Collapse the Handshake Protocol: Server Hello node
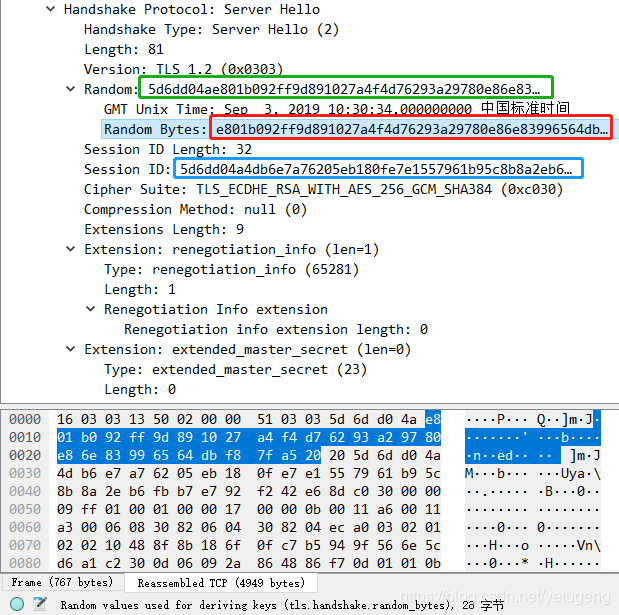This screenshot has width=619, height=615. pyautogui.click(x=51, y=9)
